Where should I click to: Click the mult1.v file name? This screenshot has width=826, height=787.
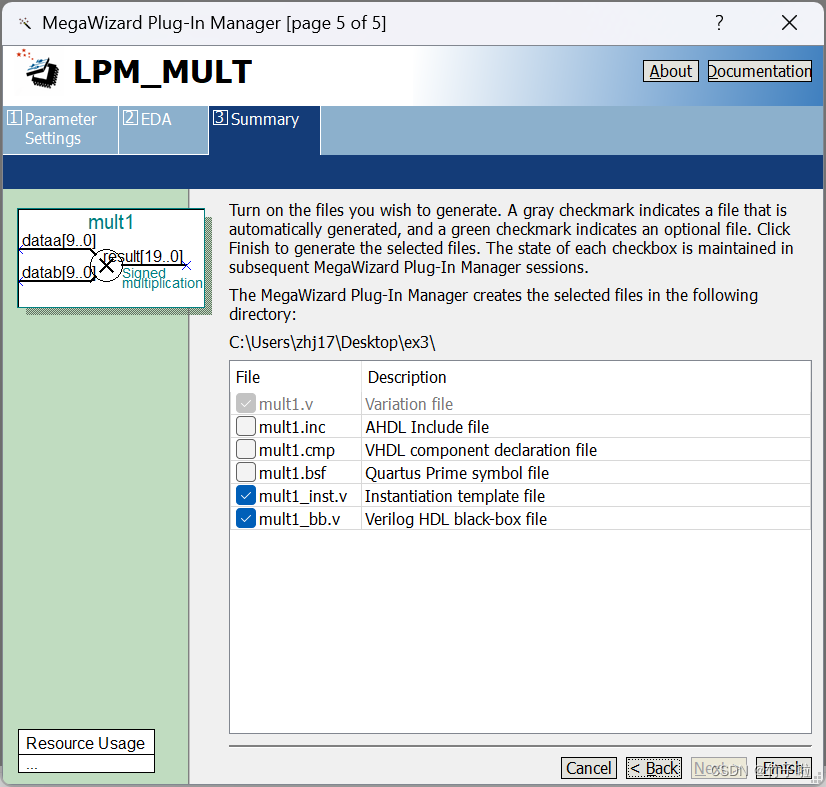[286, 404]
